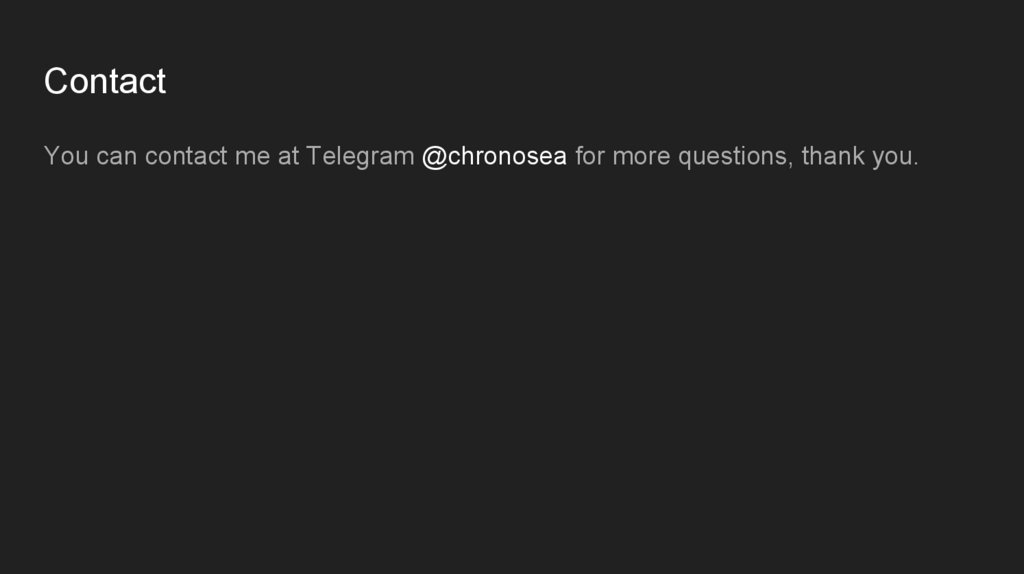Click the word "more" after the handle
This screenshot has width=1024, height=574.
pyautogui.click(x=641, y=157)
